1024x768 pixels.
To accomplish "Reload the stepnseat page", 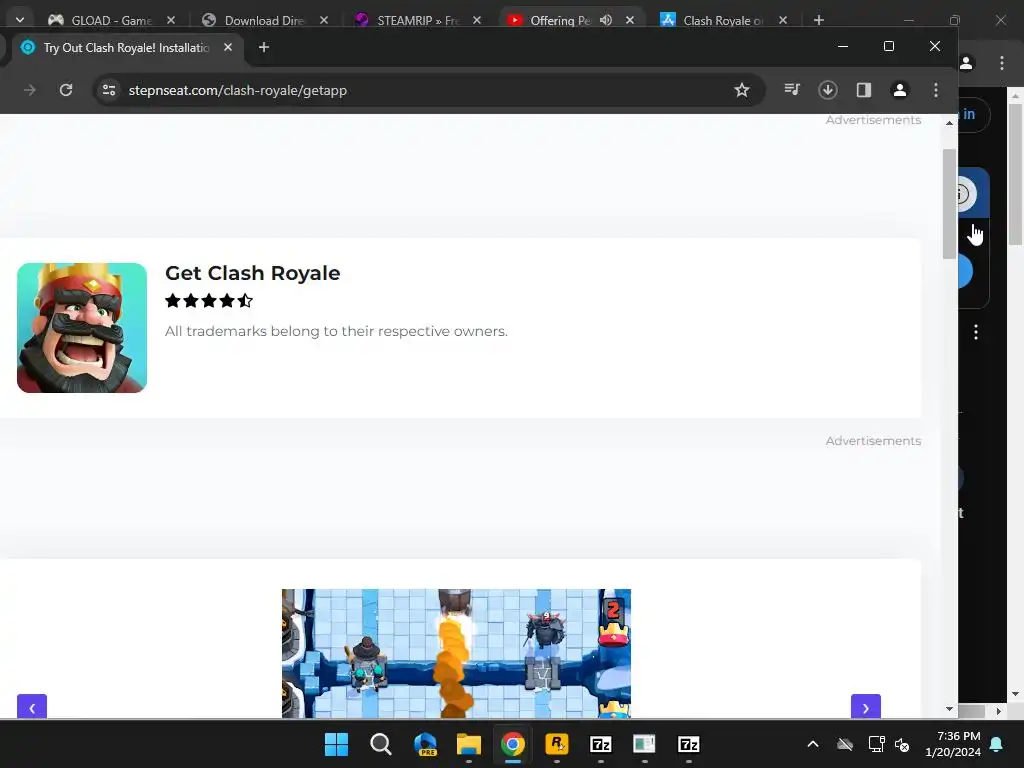I will coord(66,90).
